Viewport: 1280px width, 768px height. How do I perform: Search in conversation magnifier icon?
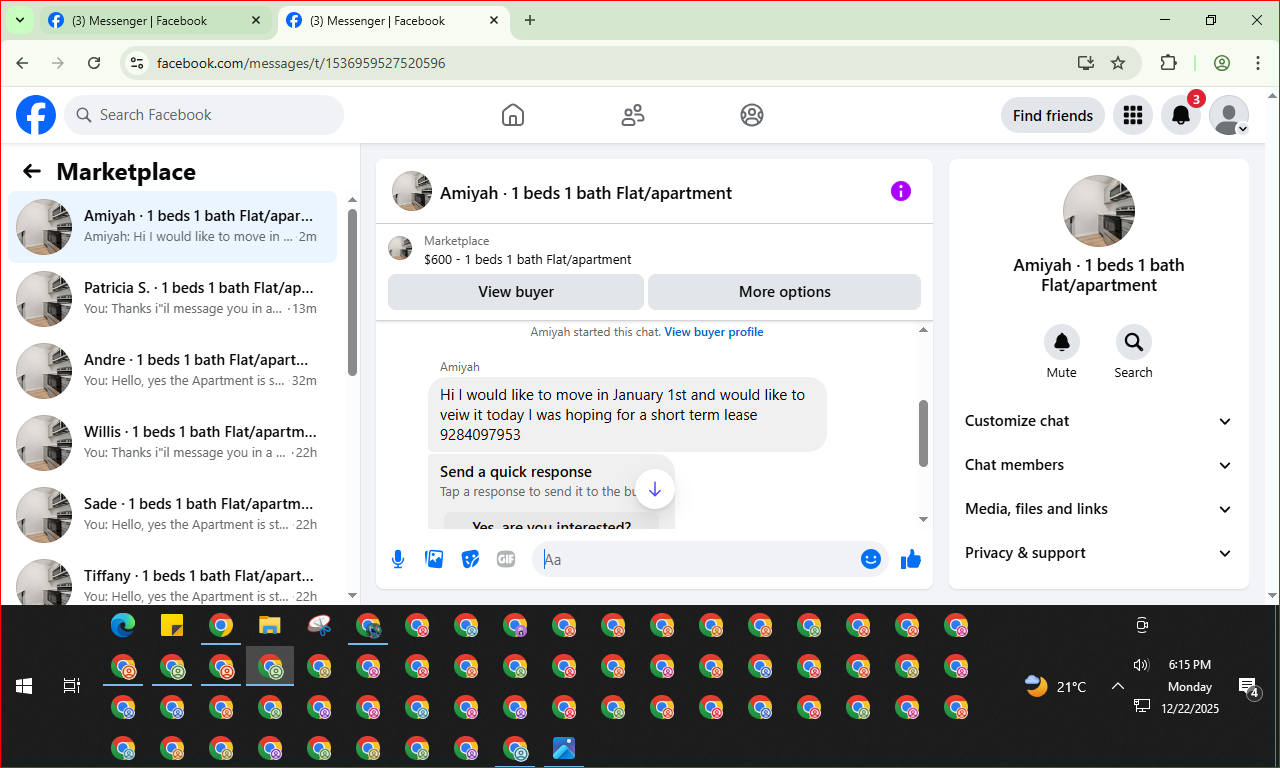point(1134,342)
